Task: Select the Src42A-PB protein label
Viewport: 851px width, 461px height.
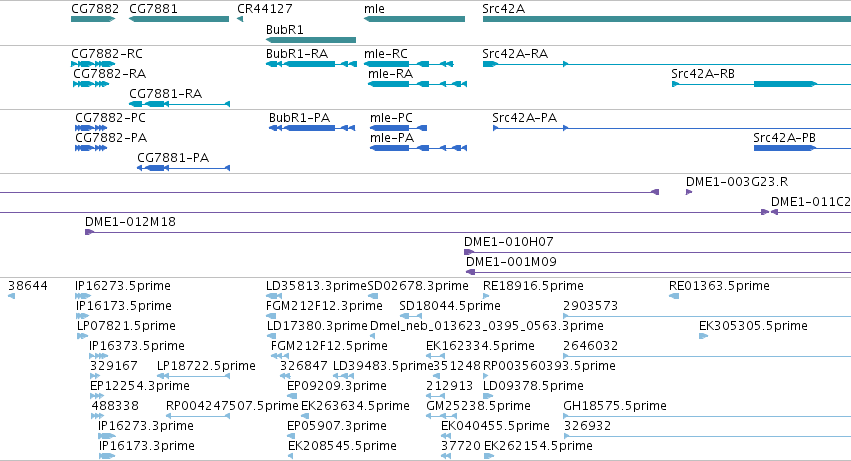Action: (784, 138)
